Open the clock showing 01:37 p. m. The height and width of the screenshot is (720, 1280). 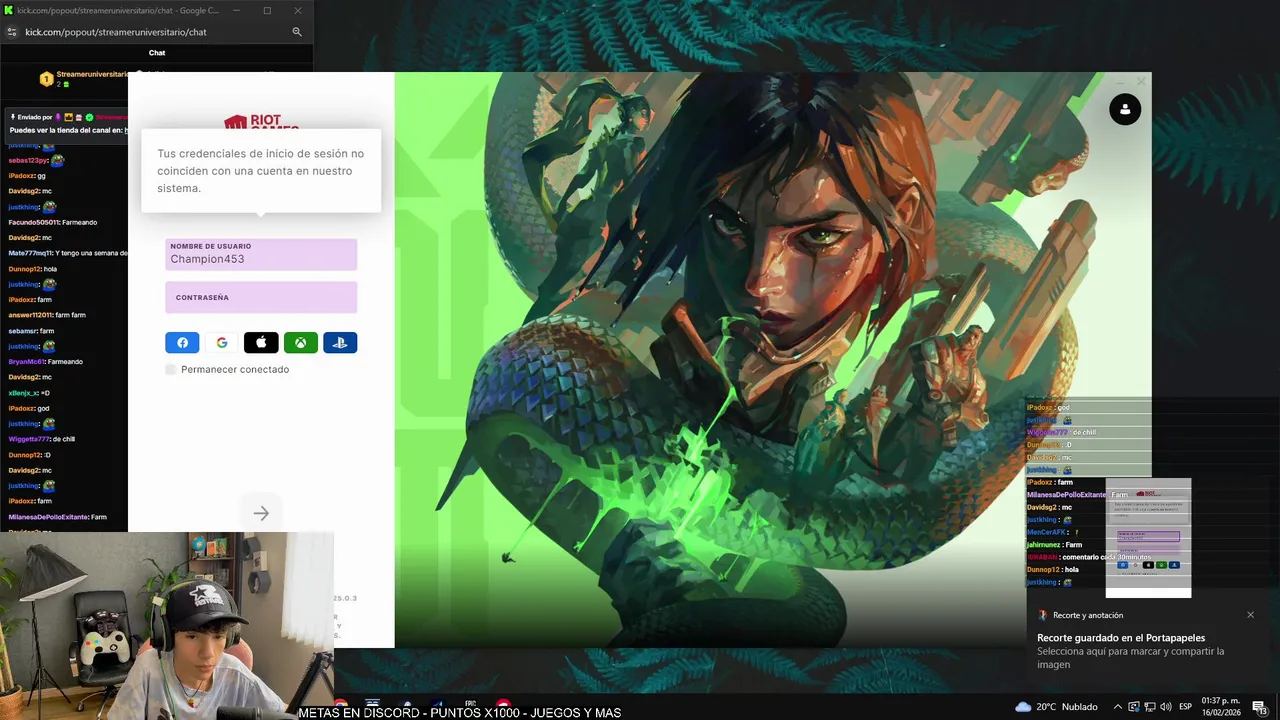pos(1221,707)
